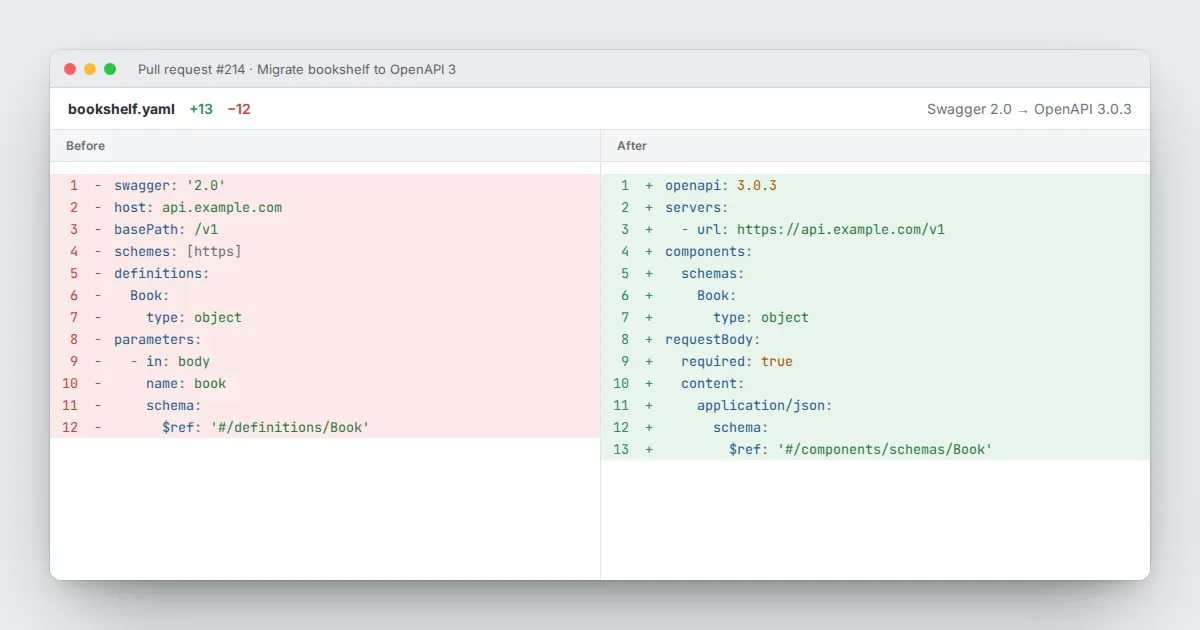Image resolution: width=1200 pixels, height=630 pixels.
Task: Click the window title 'Pull request #214'
Action: (193, 69)
